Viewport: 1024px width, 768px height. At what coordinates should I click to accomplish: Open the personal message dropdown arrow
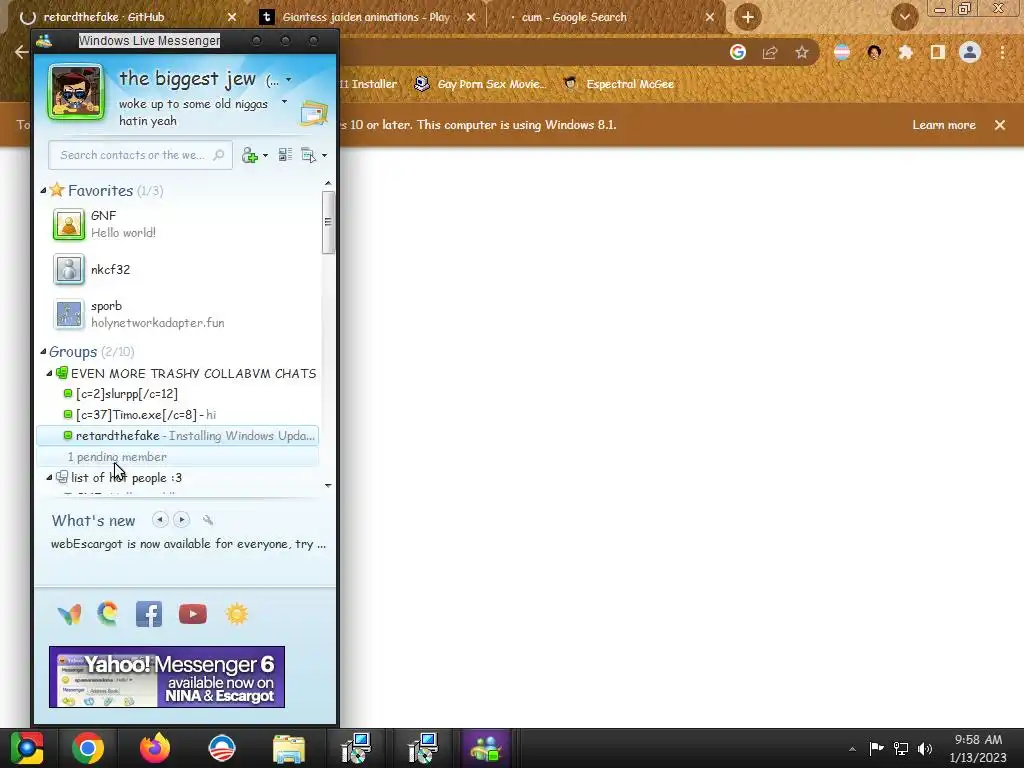coord(284,102)
